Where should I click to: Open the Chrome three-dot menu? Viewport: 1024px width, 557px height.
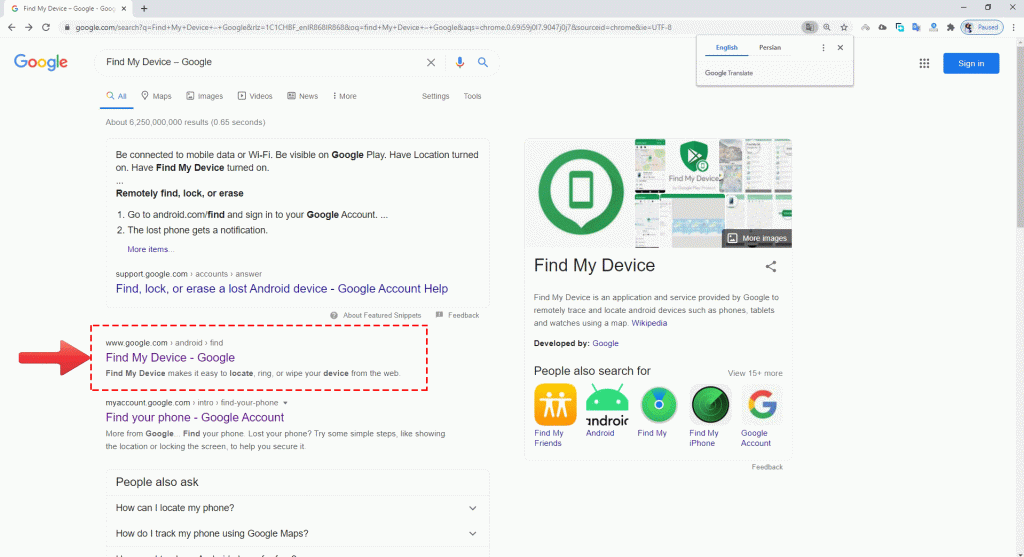click(x=1014, y=27)
